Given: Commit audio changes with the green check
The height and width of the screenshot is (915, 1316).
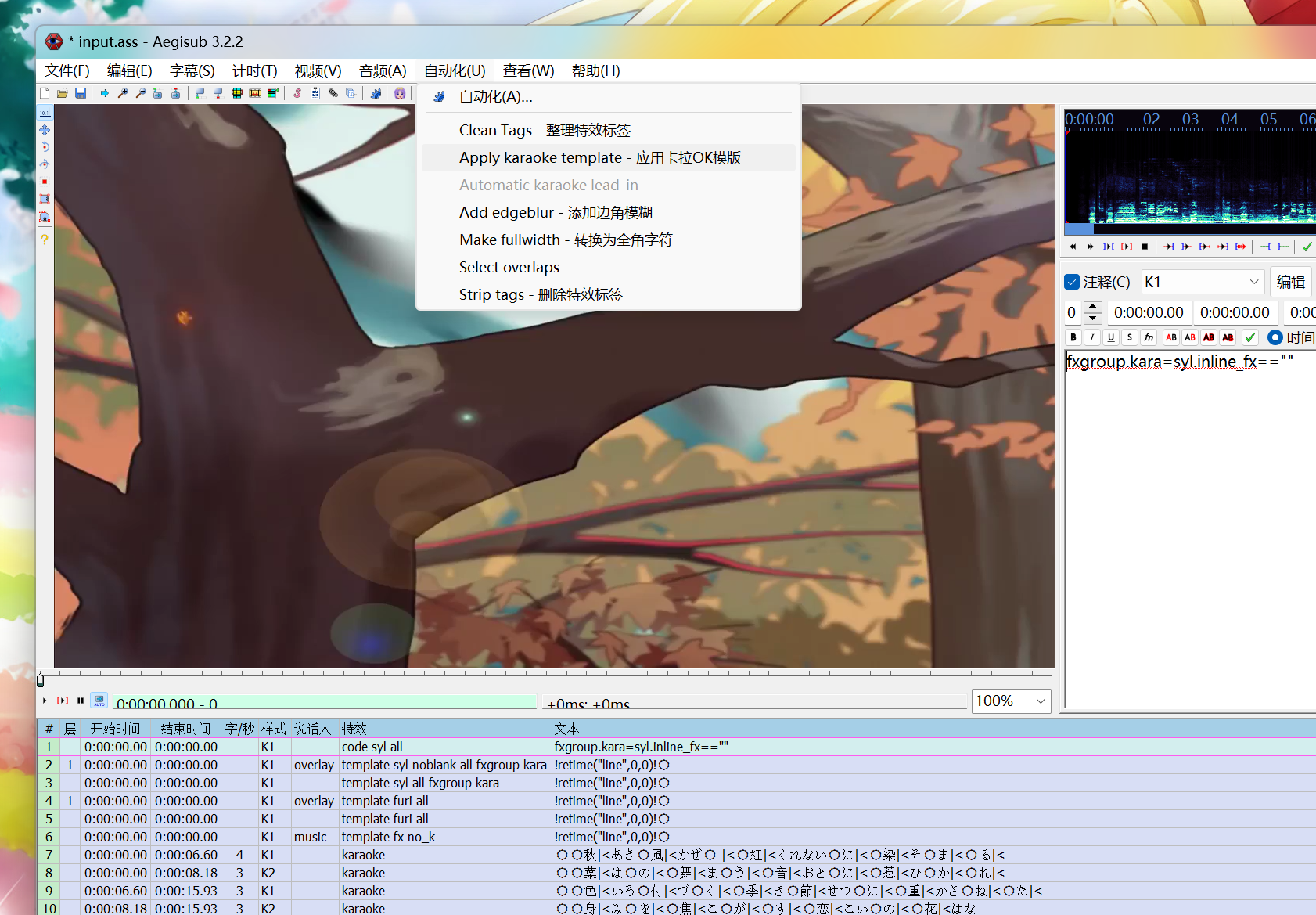Looking at the screenshot, I should point(1307,247).
